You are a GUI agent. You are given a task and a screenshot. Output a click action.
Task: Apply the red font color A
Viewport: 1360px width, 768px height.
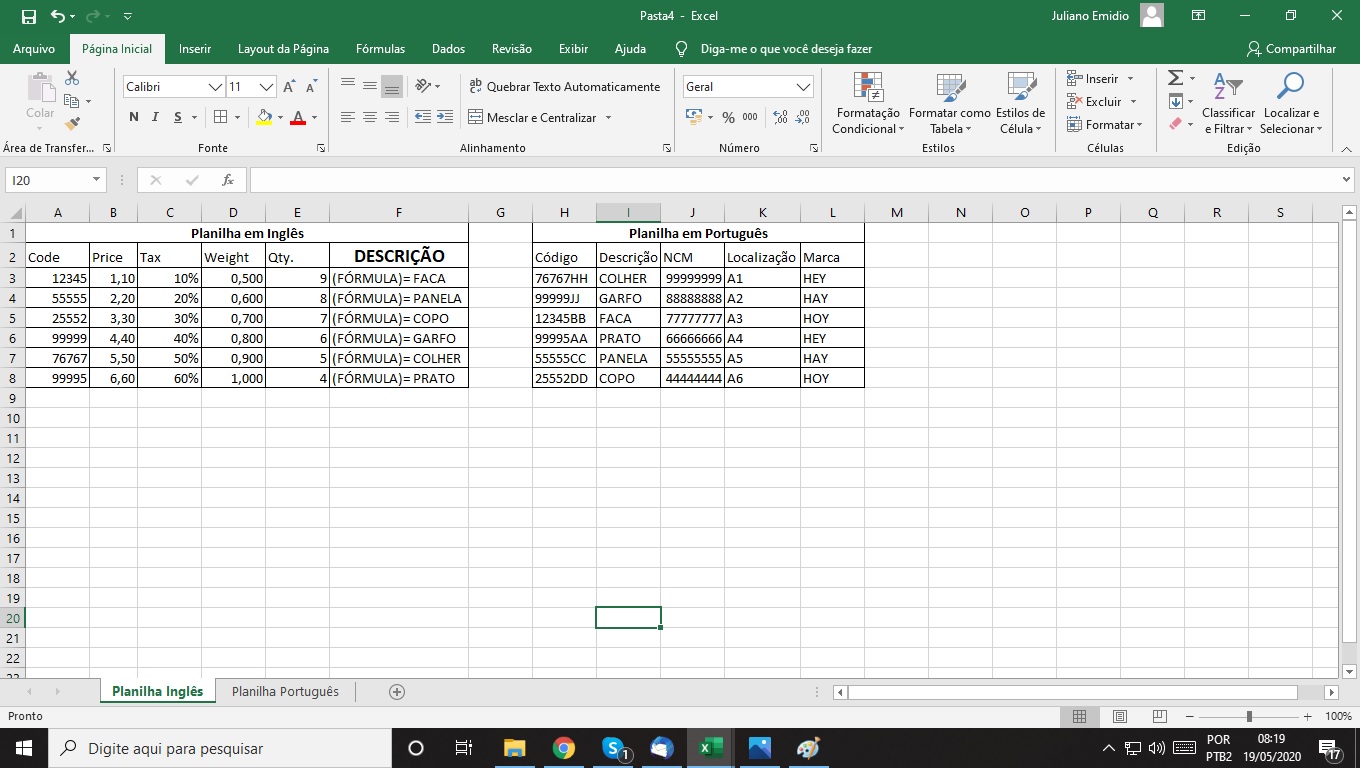[x=297, y=117]
